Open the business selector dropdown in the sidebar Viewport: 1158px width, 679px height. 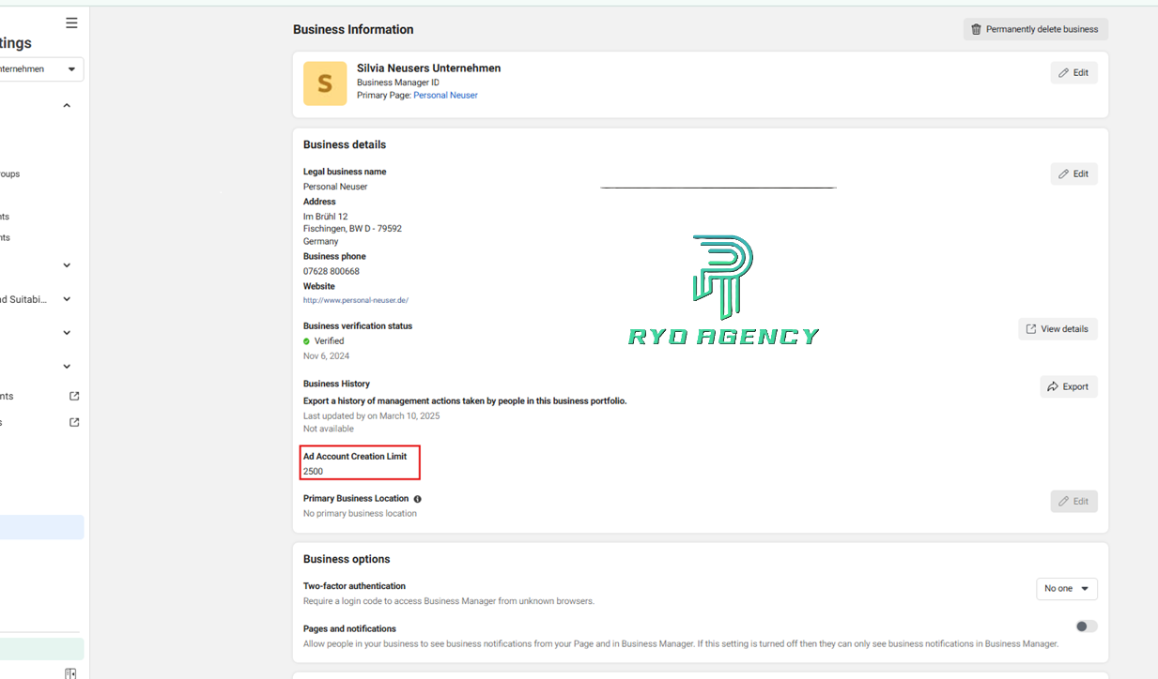tap(41, 69)
